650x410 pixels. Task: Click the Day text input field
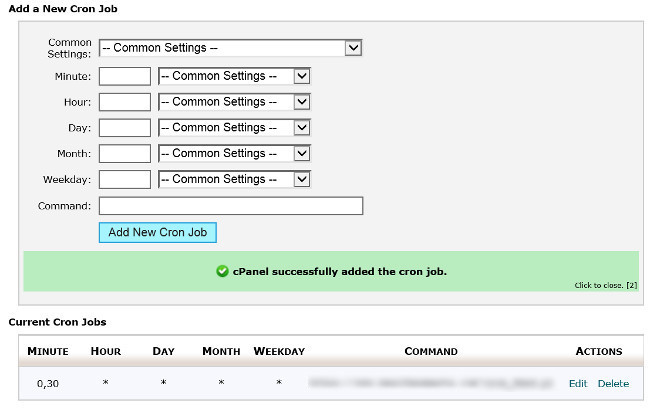(x=125, y=128)
